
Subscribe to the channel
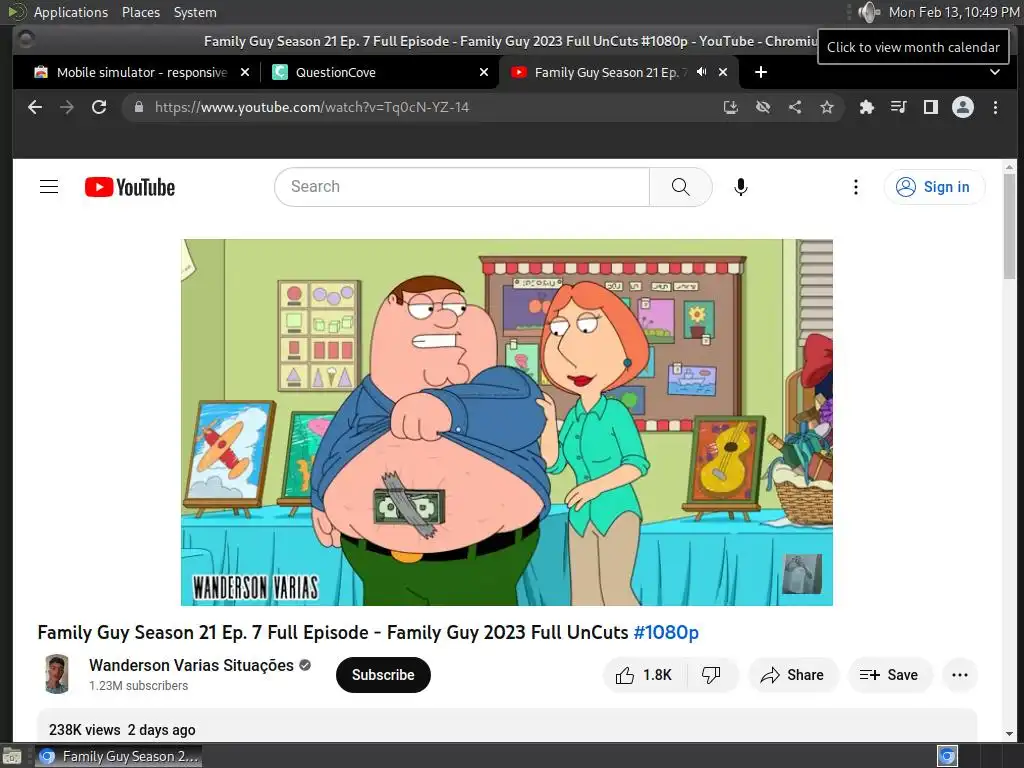coord(383,675)
